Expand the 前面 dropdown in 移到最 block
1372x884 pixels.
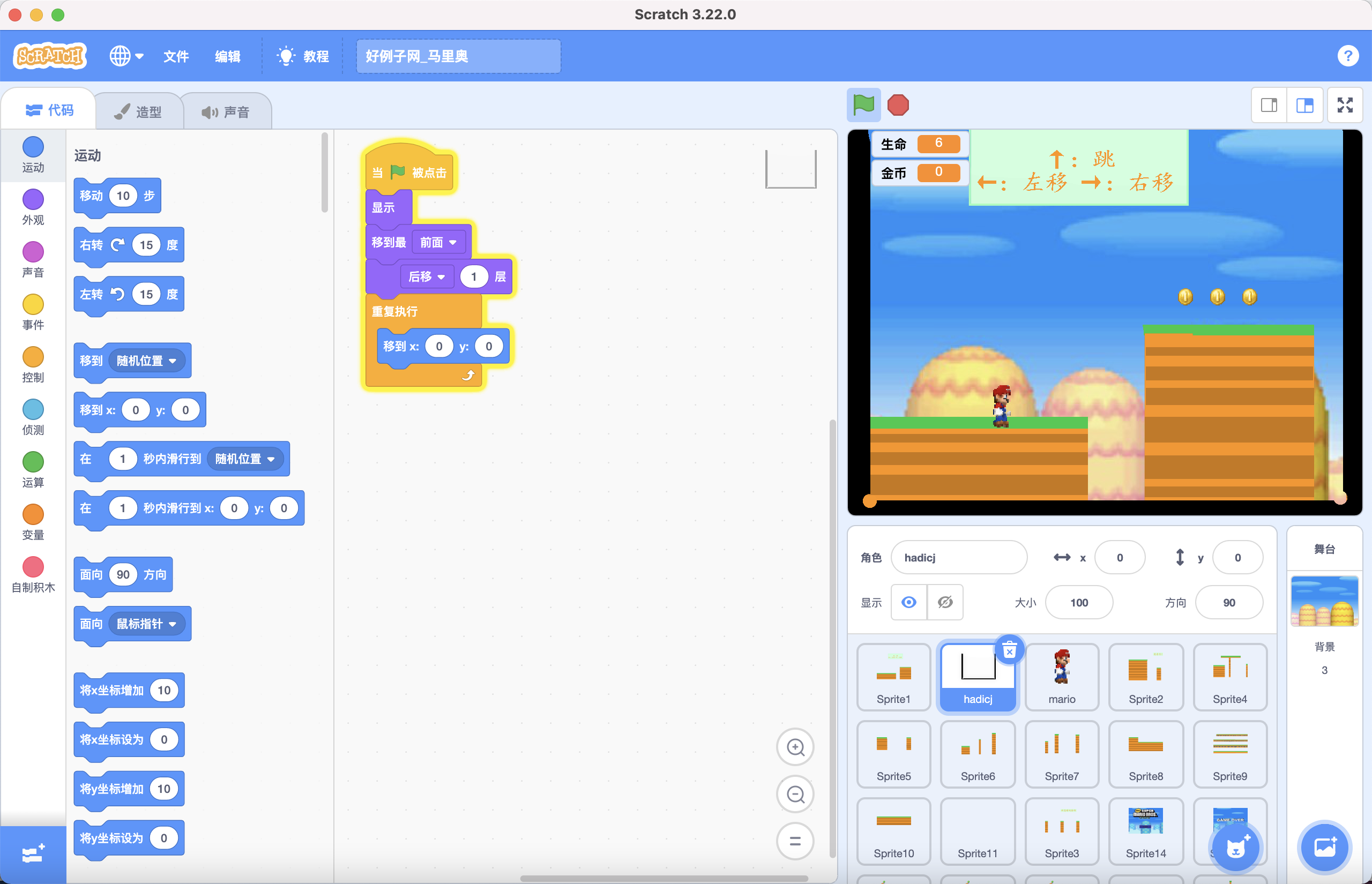(438, 242)
